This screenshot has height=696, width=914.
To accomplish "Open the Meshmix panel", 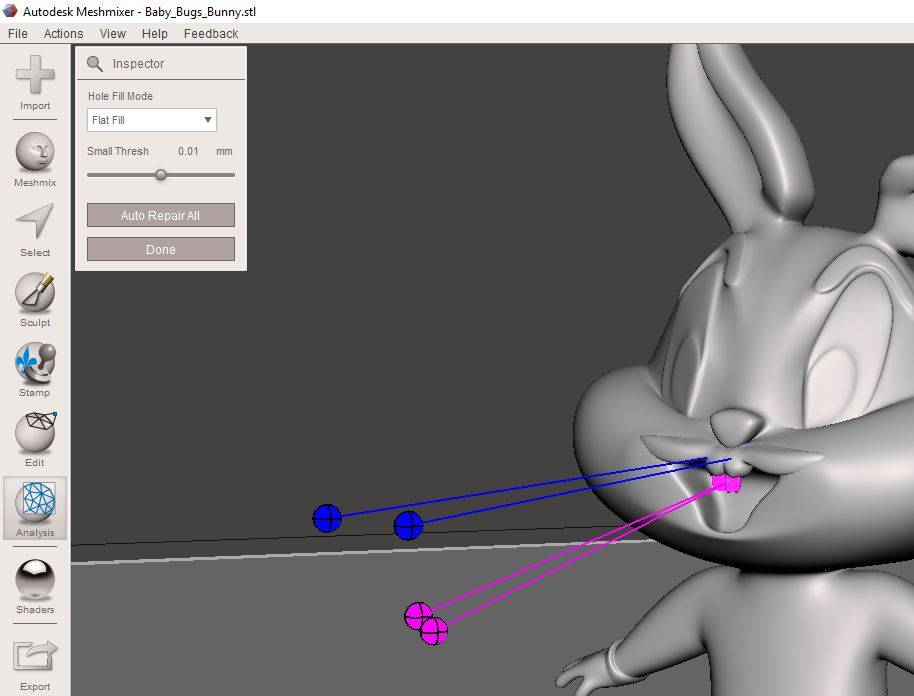I will (35, 159).
